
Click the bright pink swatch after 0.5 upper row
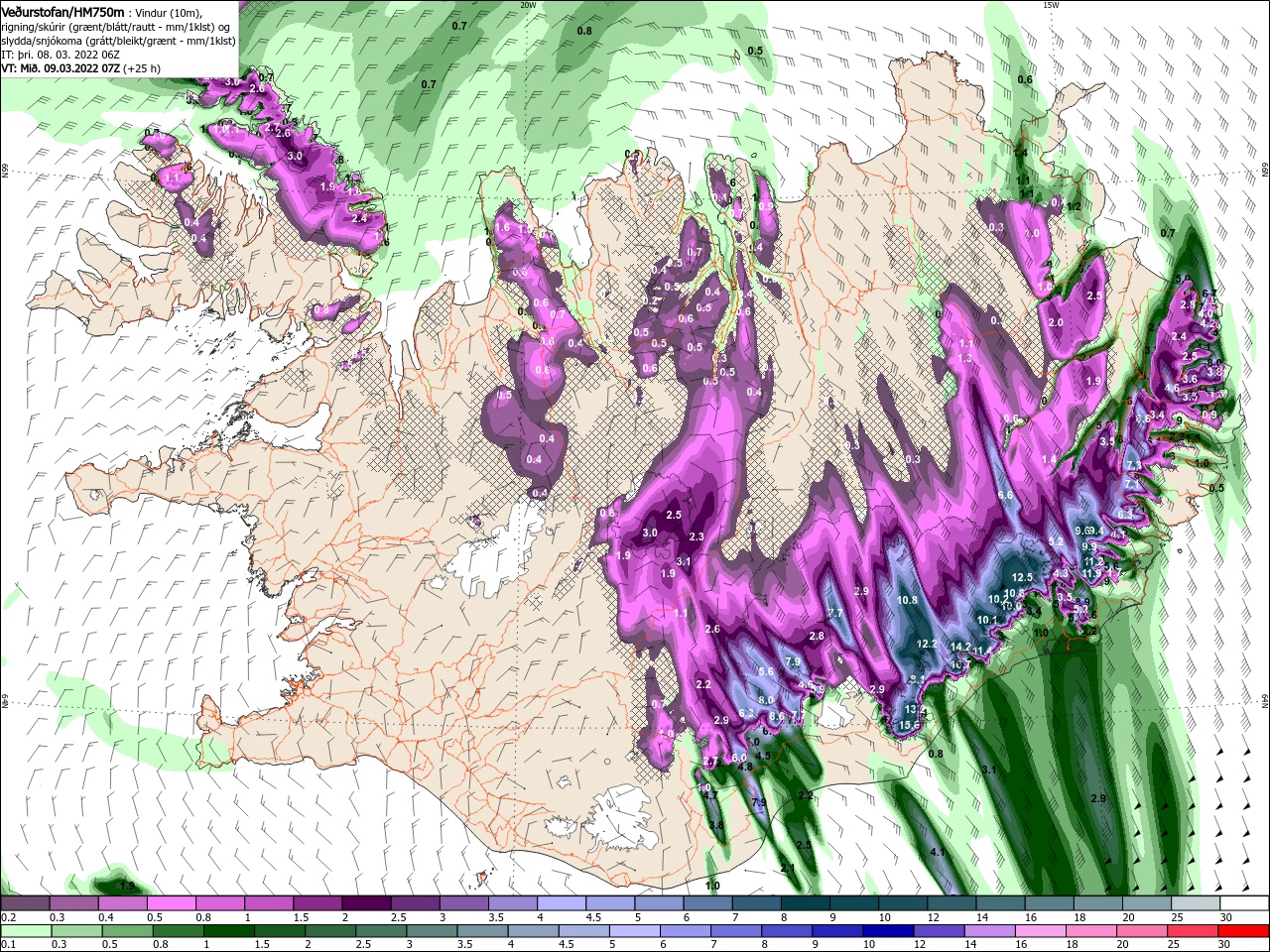point(171,903)
